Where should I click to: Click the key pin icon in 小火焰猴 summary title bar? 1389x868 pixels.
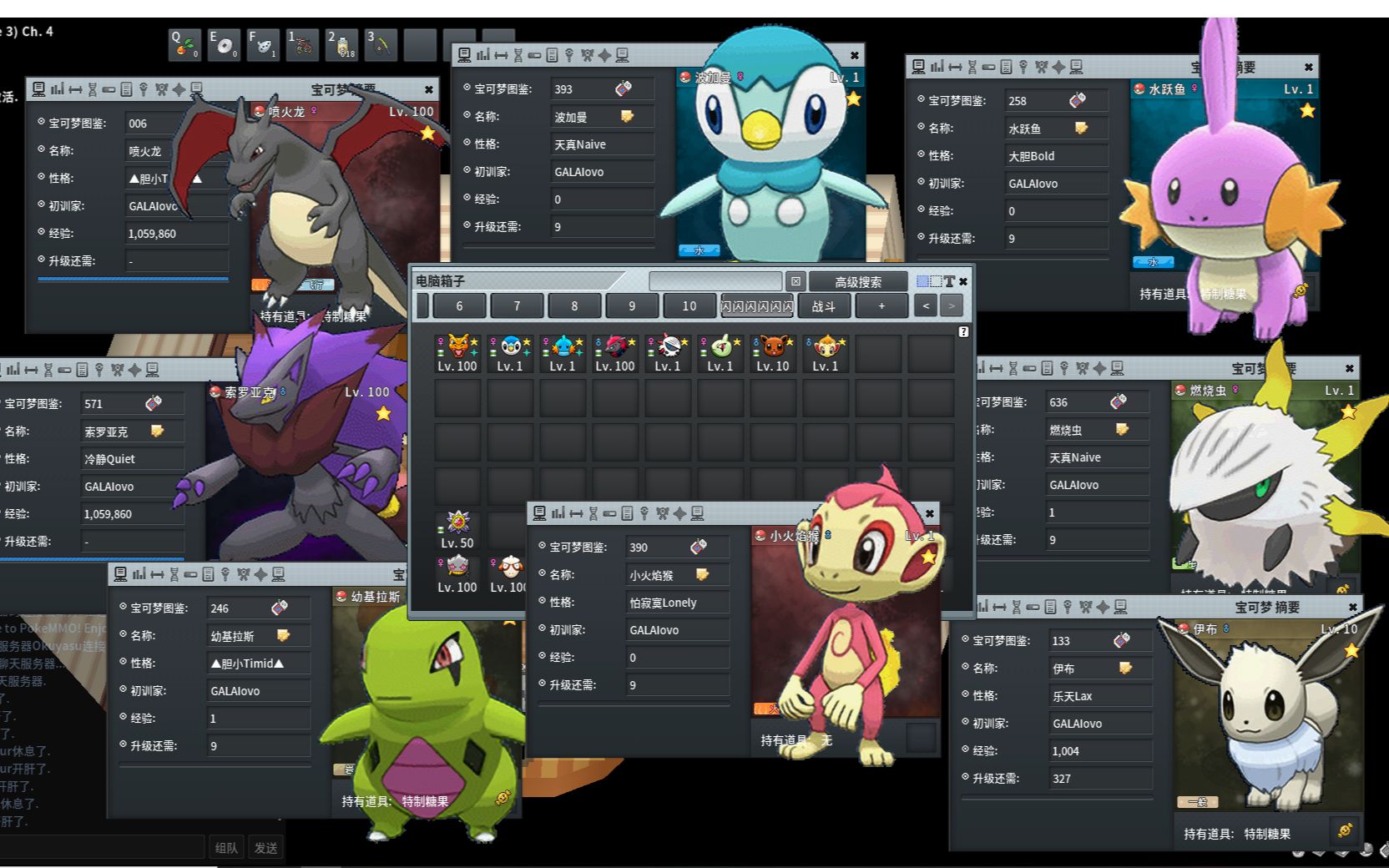coord(644,513)
